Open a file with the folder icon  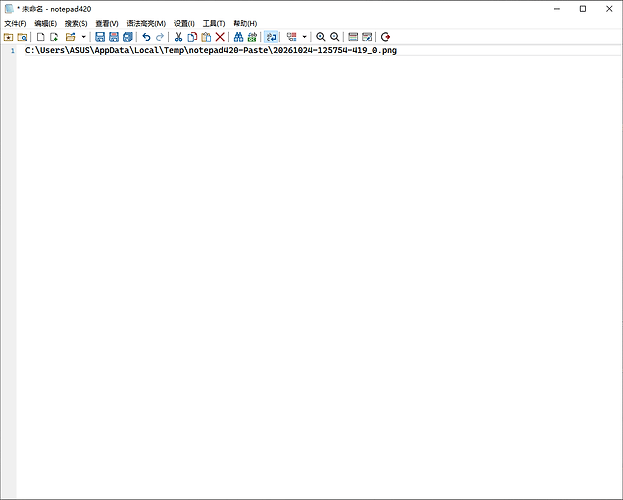[x=70, y=37]
